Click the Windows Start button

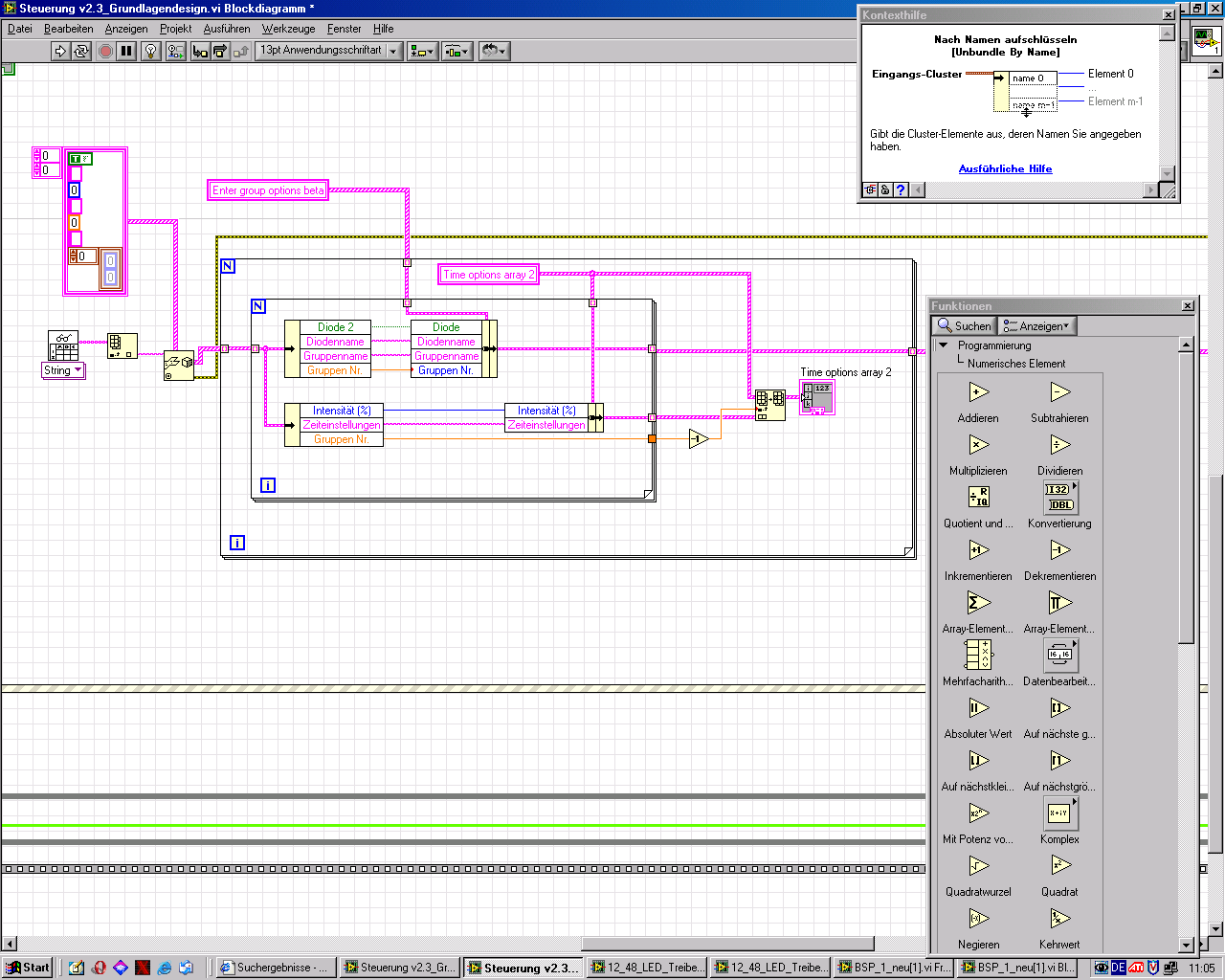(28, 968)
